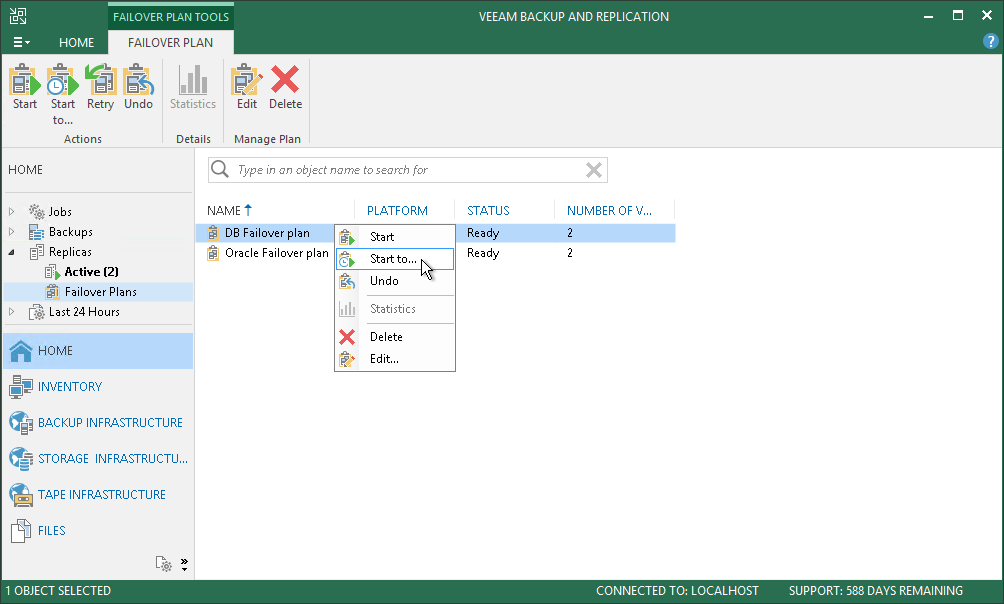Click Ready status of Oracle Failover plan

[x=483, y=253]
